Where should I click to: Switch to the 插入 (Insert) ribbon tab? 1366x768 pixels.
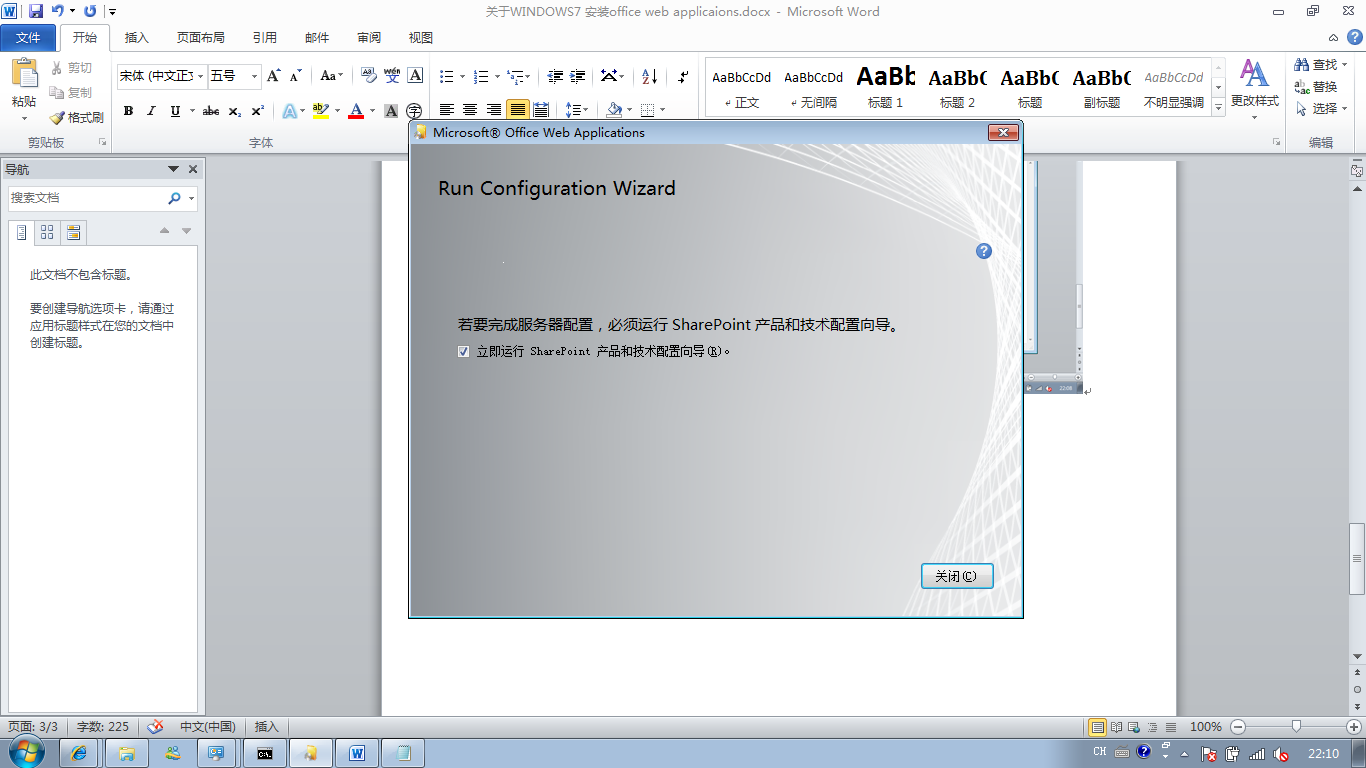[x=136, y=38]
